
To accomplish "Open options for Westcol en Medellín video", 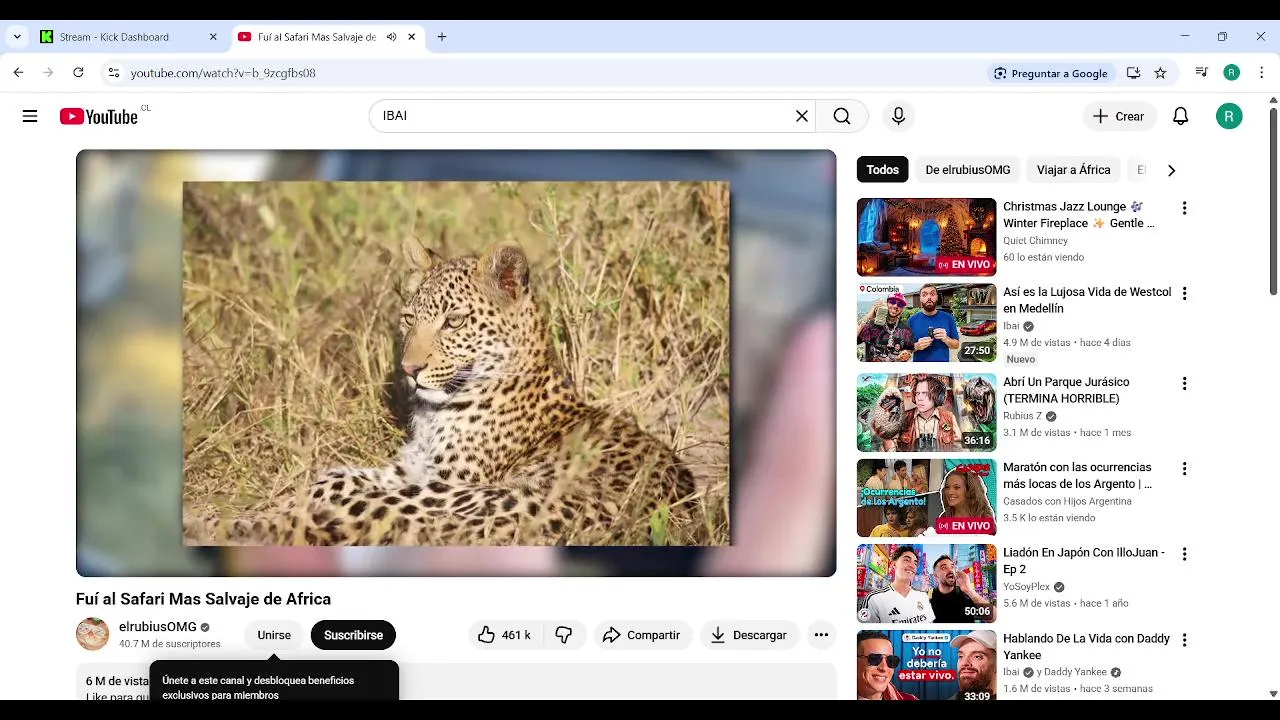I will (1184, 294).
